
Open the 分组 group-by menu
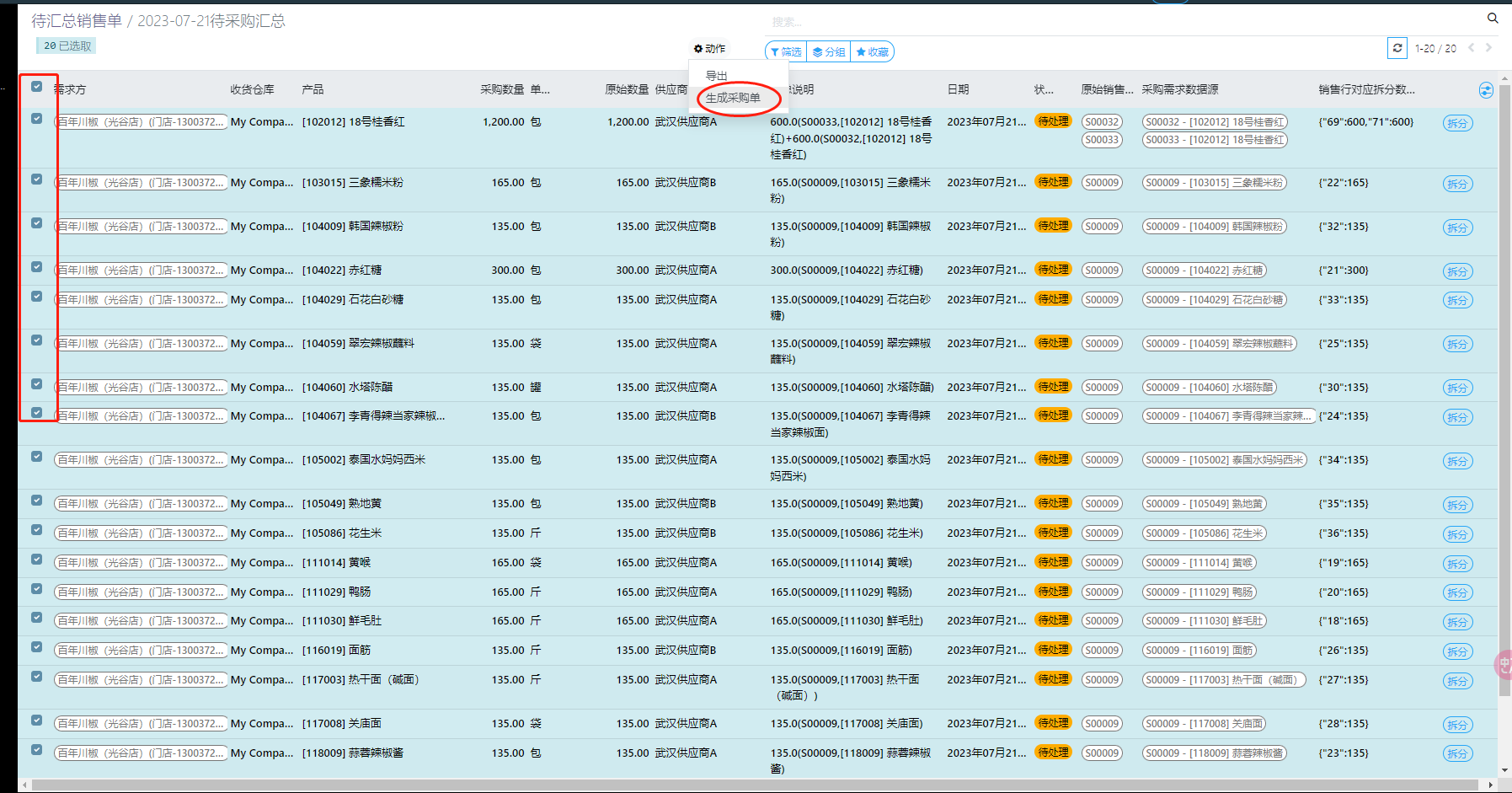[x=829, y=52]
